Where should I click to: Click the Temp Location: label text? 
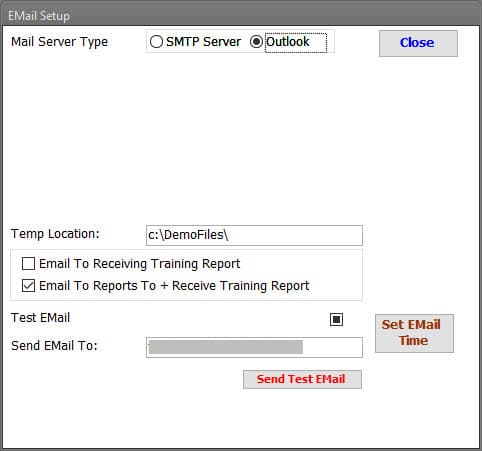55,234
